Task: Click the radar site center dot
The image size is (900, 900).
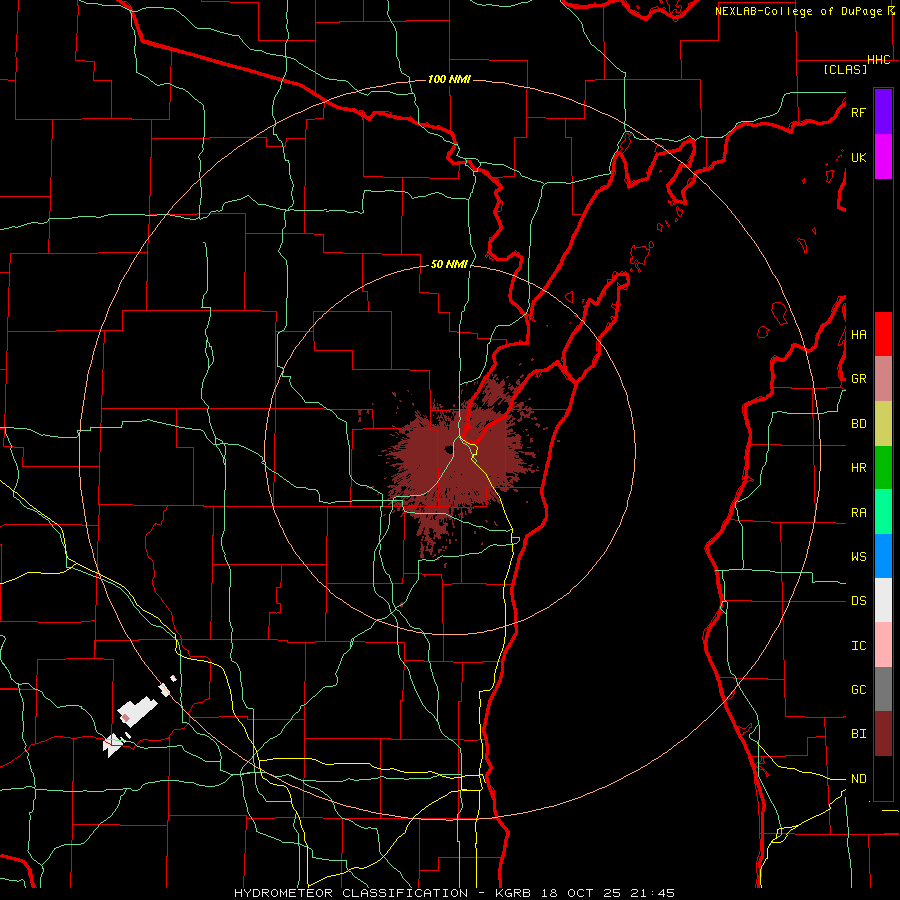Action: 448,450
